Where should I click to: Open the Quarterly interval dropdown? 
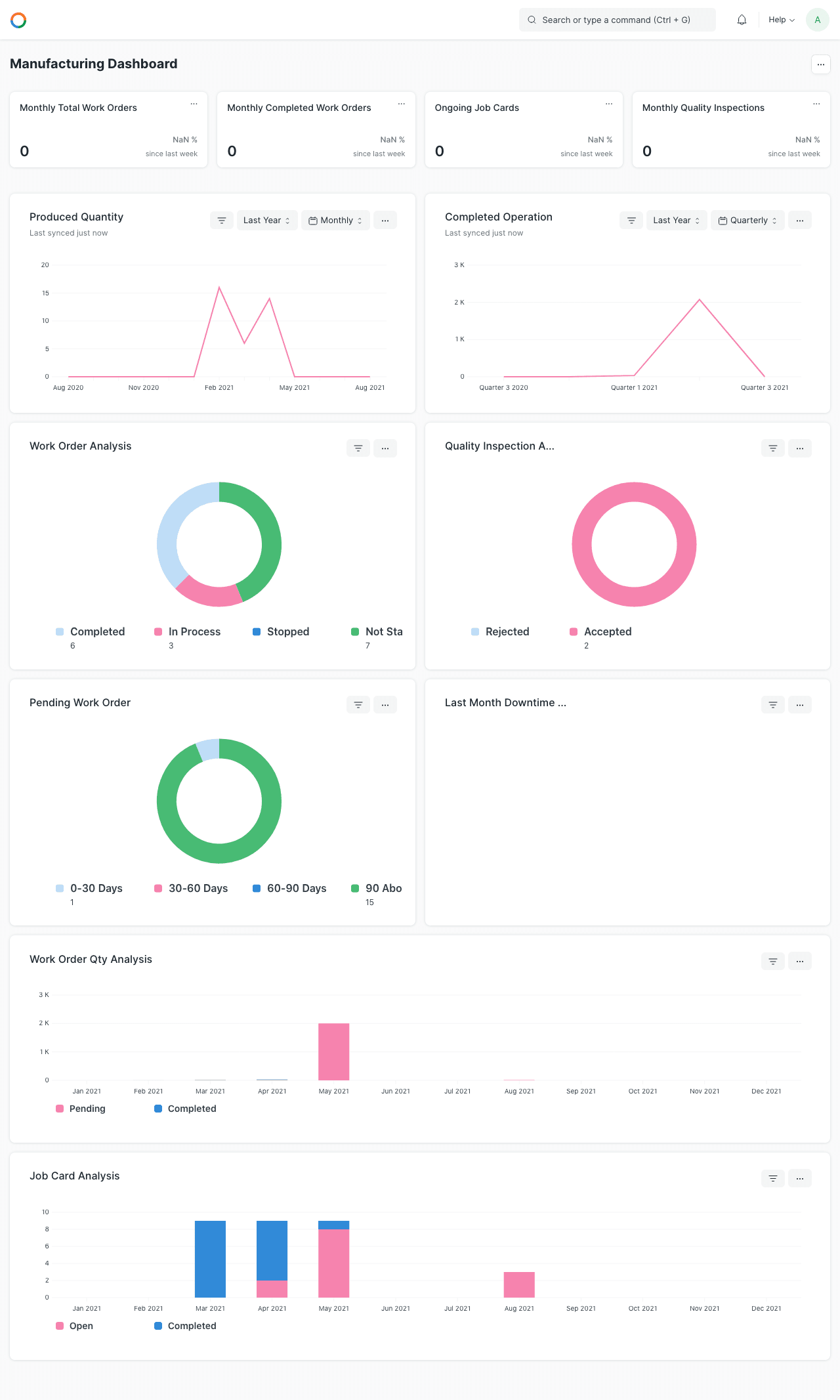pos(748,221)
